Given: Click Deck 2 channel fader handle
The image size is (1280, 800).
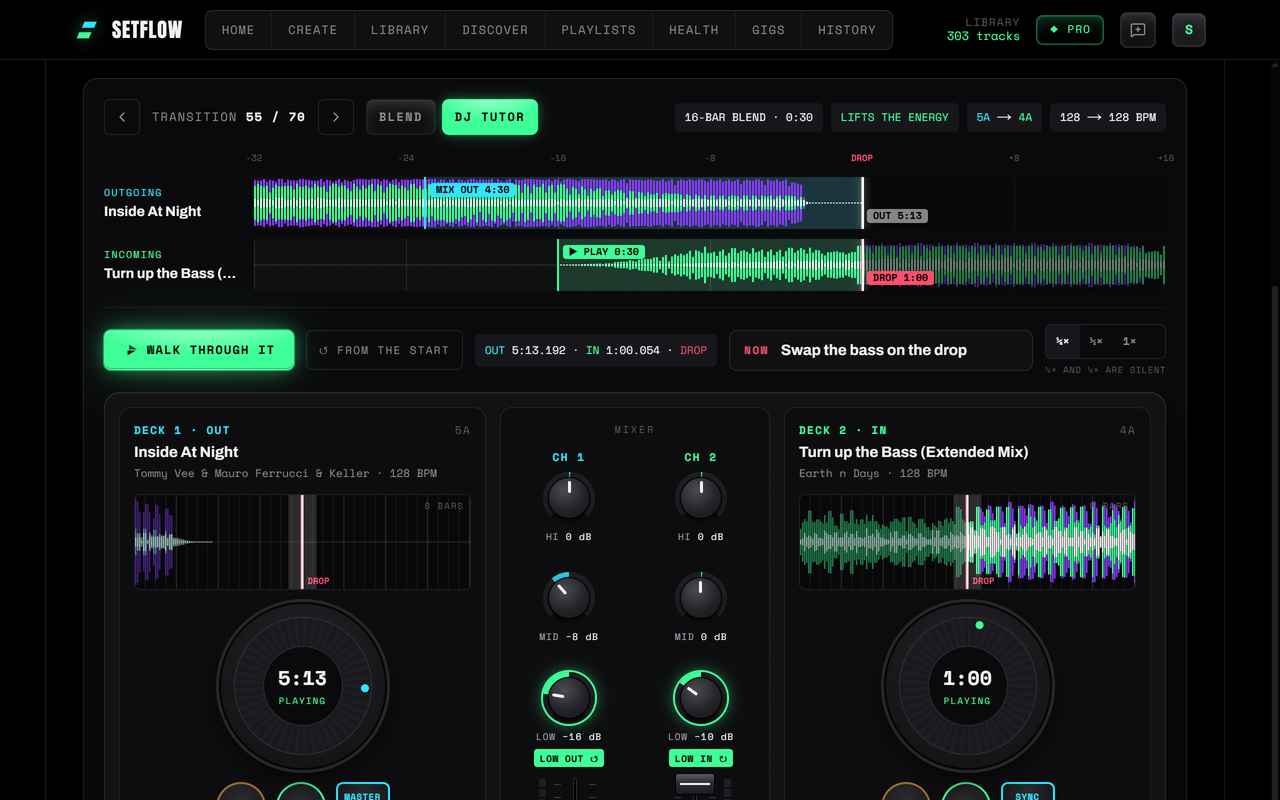Looking at the screenshot, I should pos(695,785).
